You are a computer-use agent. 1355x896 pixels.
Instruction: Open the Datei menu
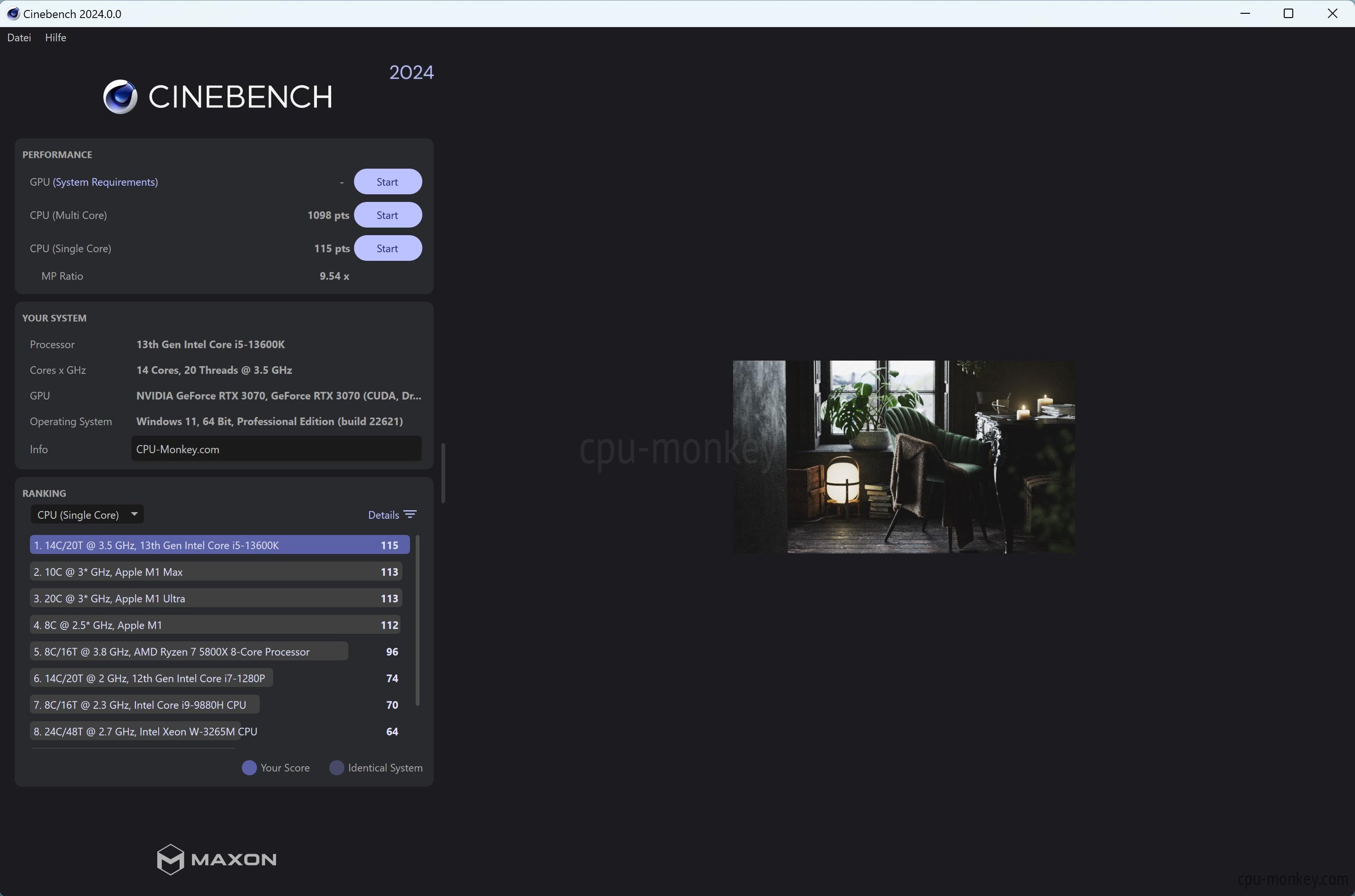pyautogui.click(x=19, y=38)
